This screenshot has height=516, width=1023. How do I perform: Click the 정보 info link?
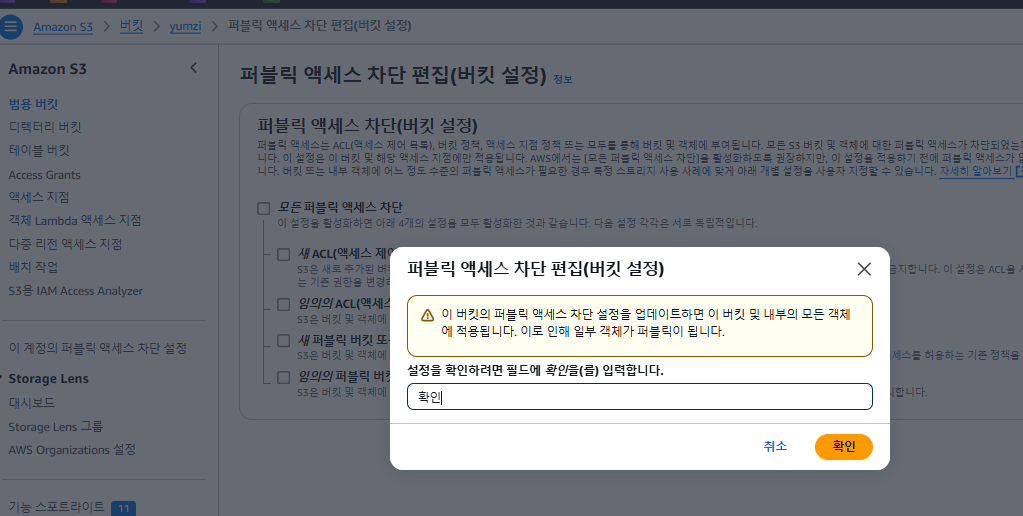[x=562, y=79]
